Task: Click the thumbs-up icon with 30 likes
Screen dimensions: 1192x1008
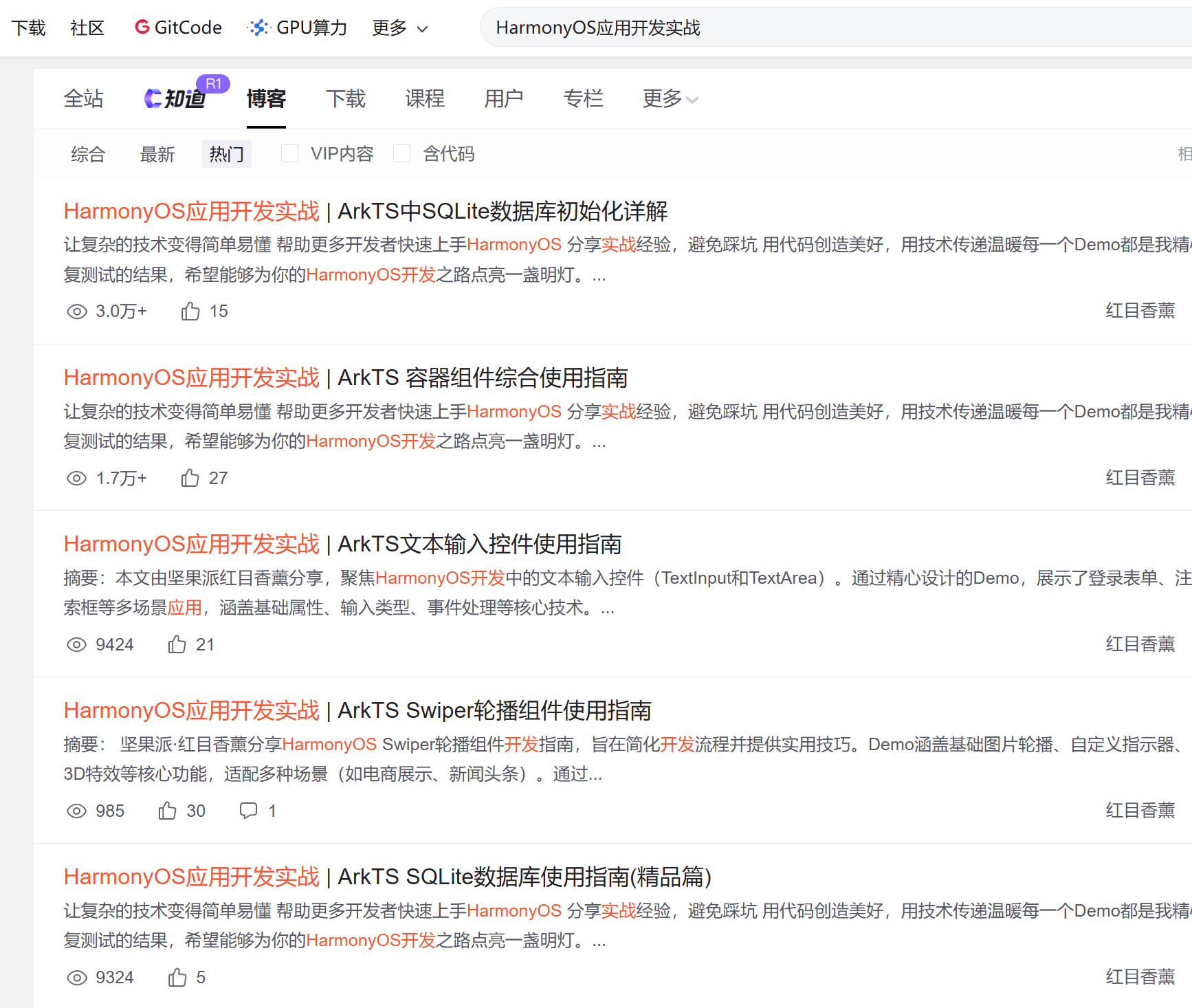Action: 168,810
